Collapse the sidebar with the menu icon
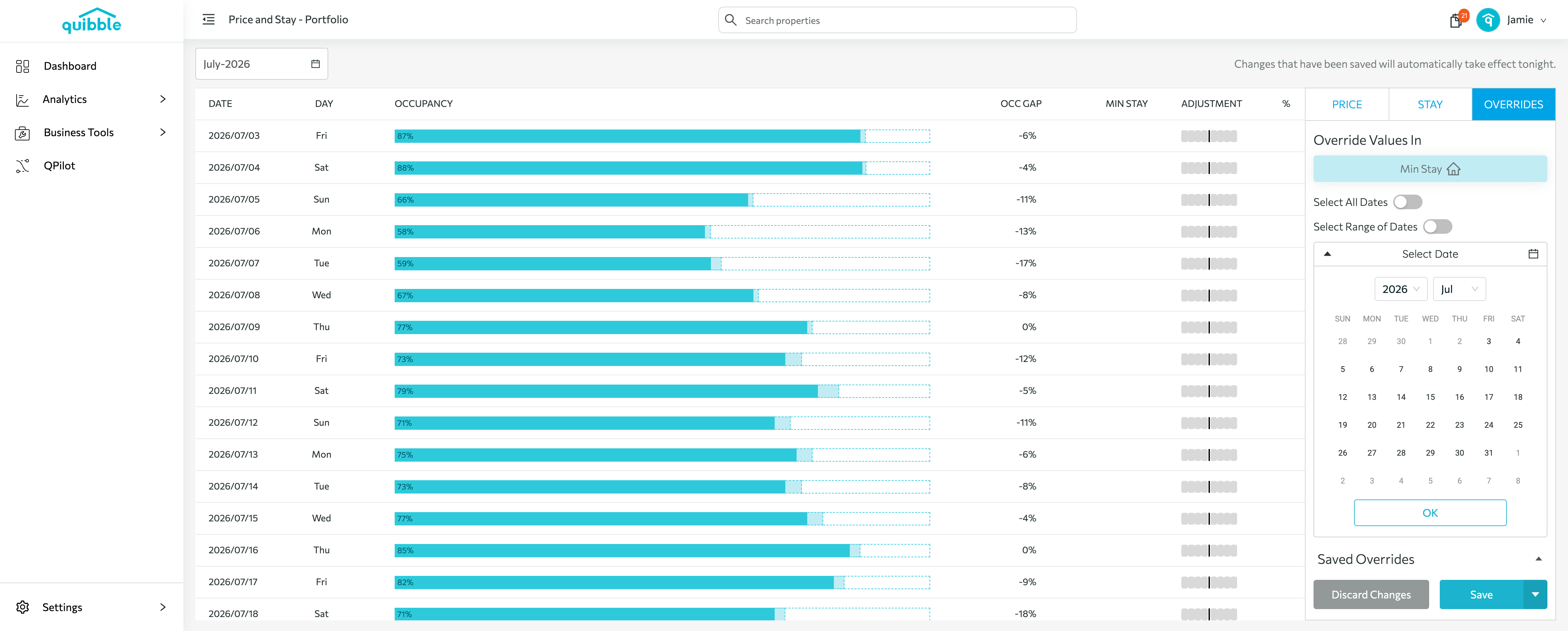Viewport: 1568px width, 631px height. pos(209,20)
